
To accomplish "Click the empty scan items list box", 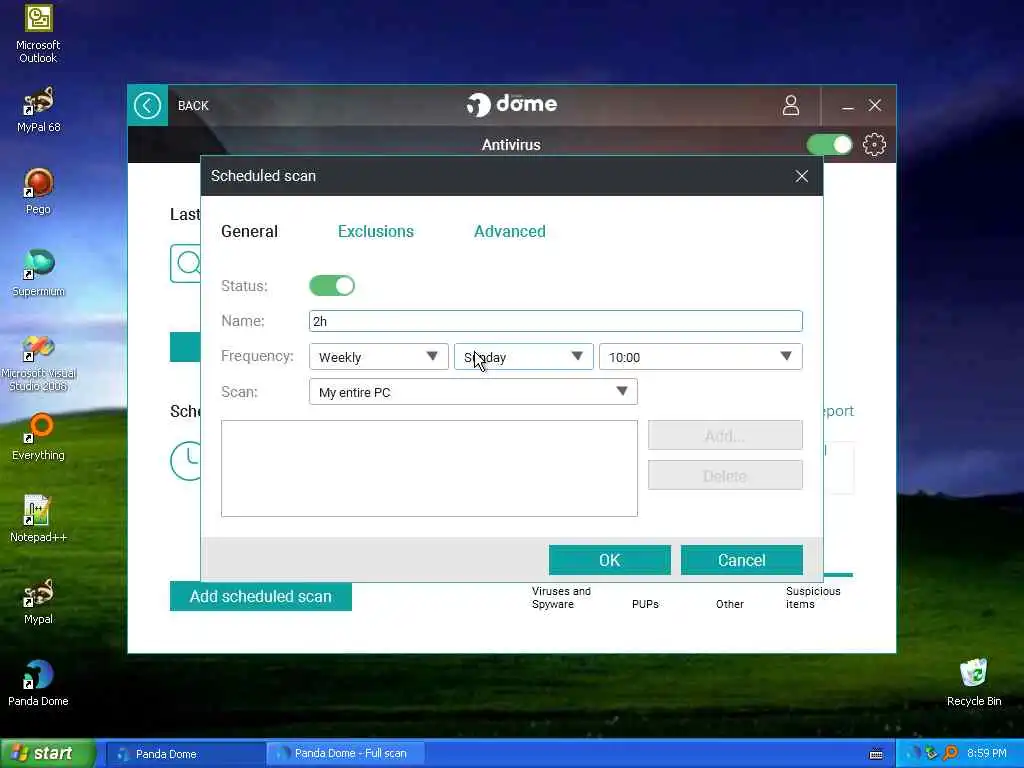I will point(429,468).
